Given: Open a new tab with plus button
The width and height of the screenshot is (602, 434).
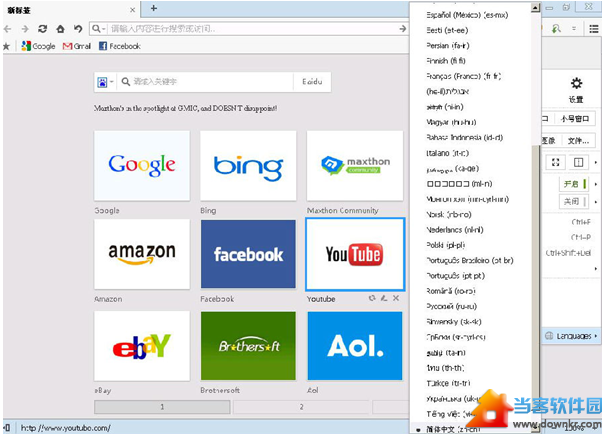Looking at the screenshot, I should [x=154, y=8].
